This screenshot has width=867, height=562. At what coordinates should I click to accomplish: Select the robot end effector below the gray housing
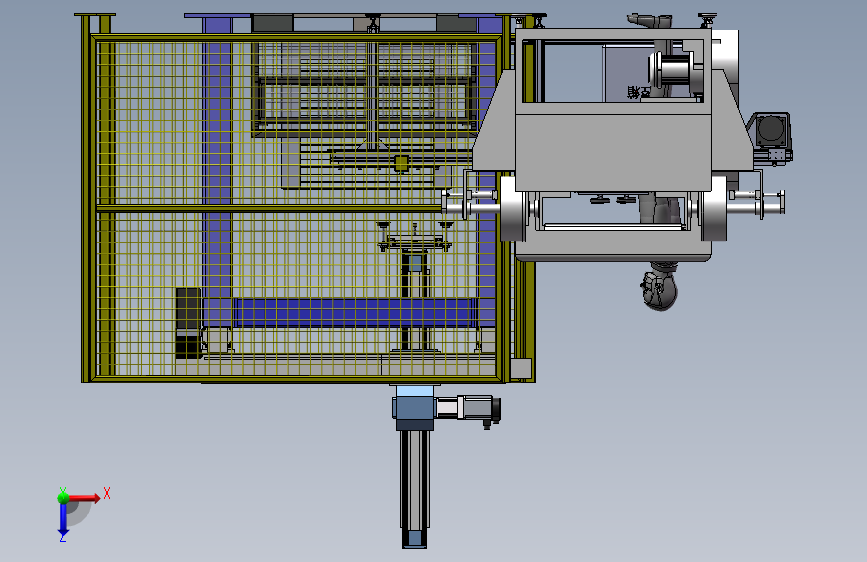pyautogui.click(x=660, y=287)
